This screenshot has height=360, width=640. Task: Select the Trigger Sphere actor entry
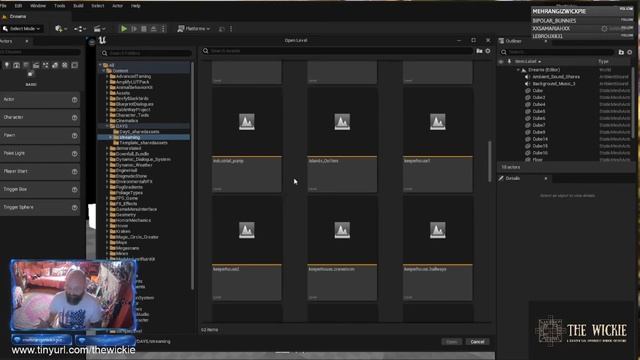tap(40, 207)
